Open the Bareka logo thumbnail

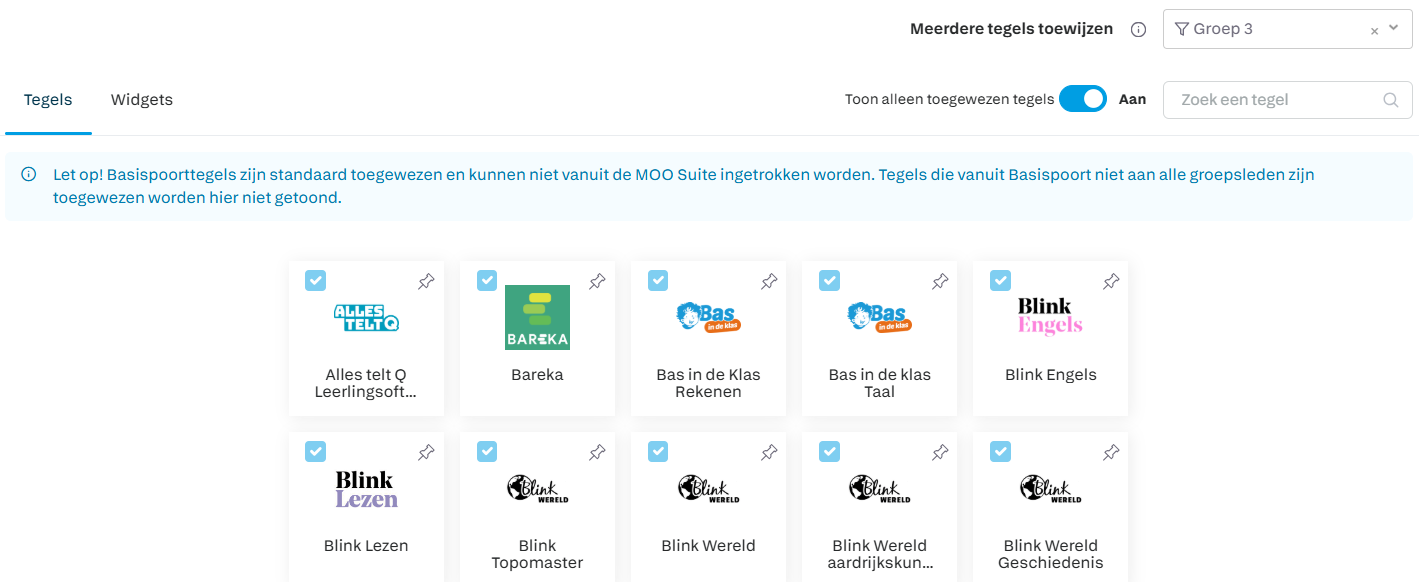coord(537,318)
